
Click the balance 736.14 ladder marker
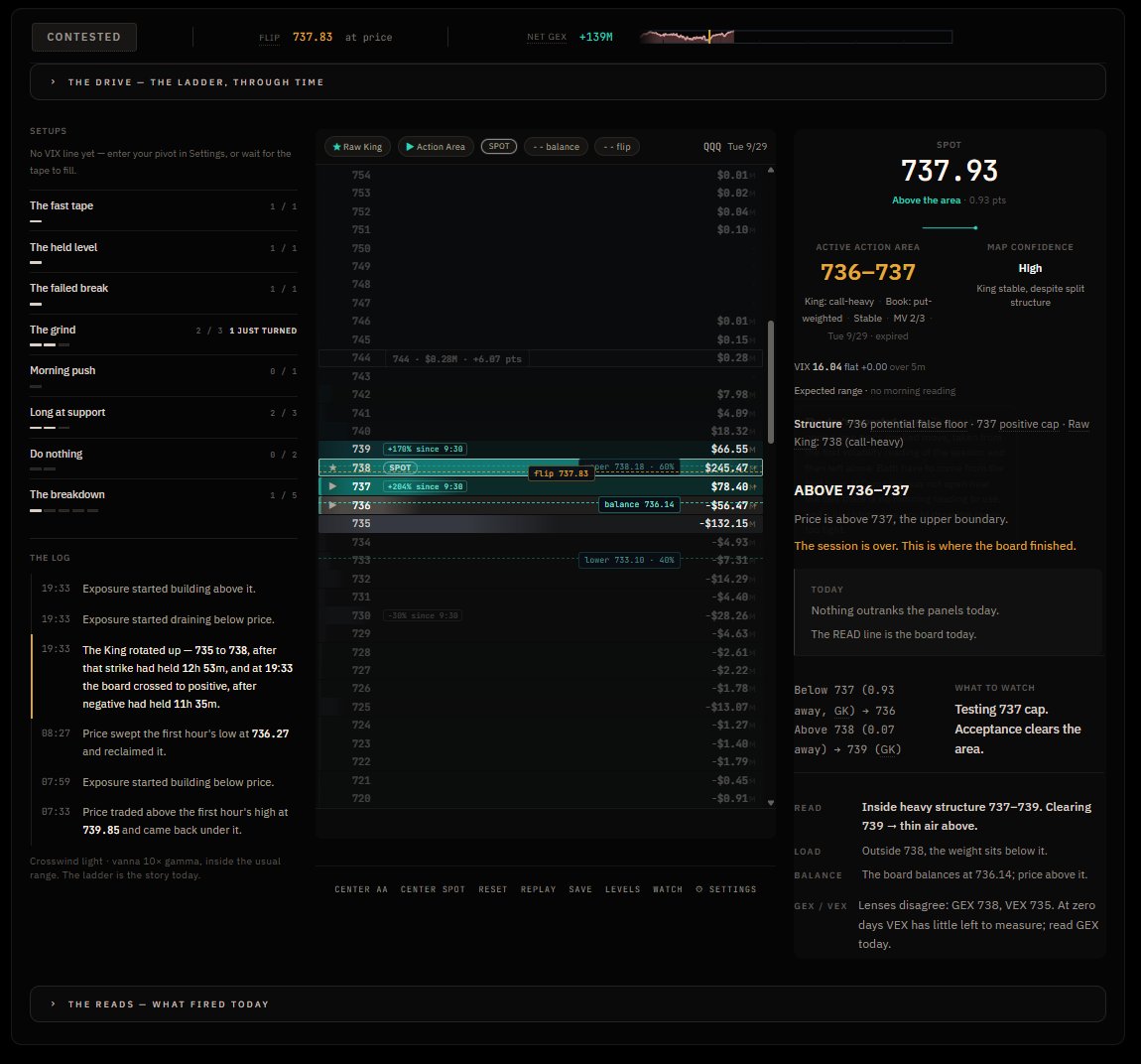[x=639, y=504]
